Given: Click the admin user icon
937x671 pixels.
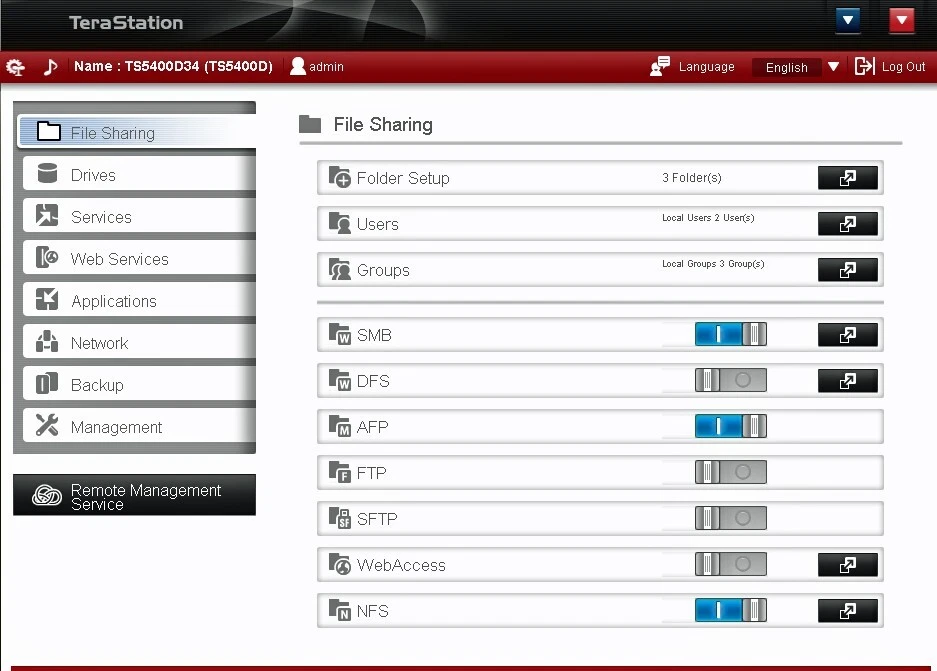Looking at the screenshot, I should coord(297,66).
